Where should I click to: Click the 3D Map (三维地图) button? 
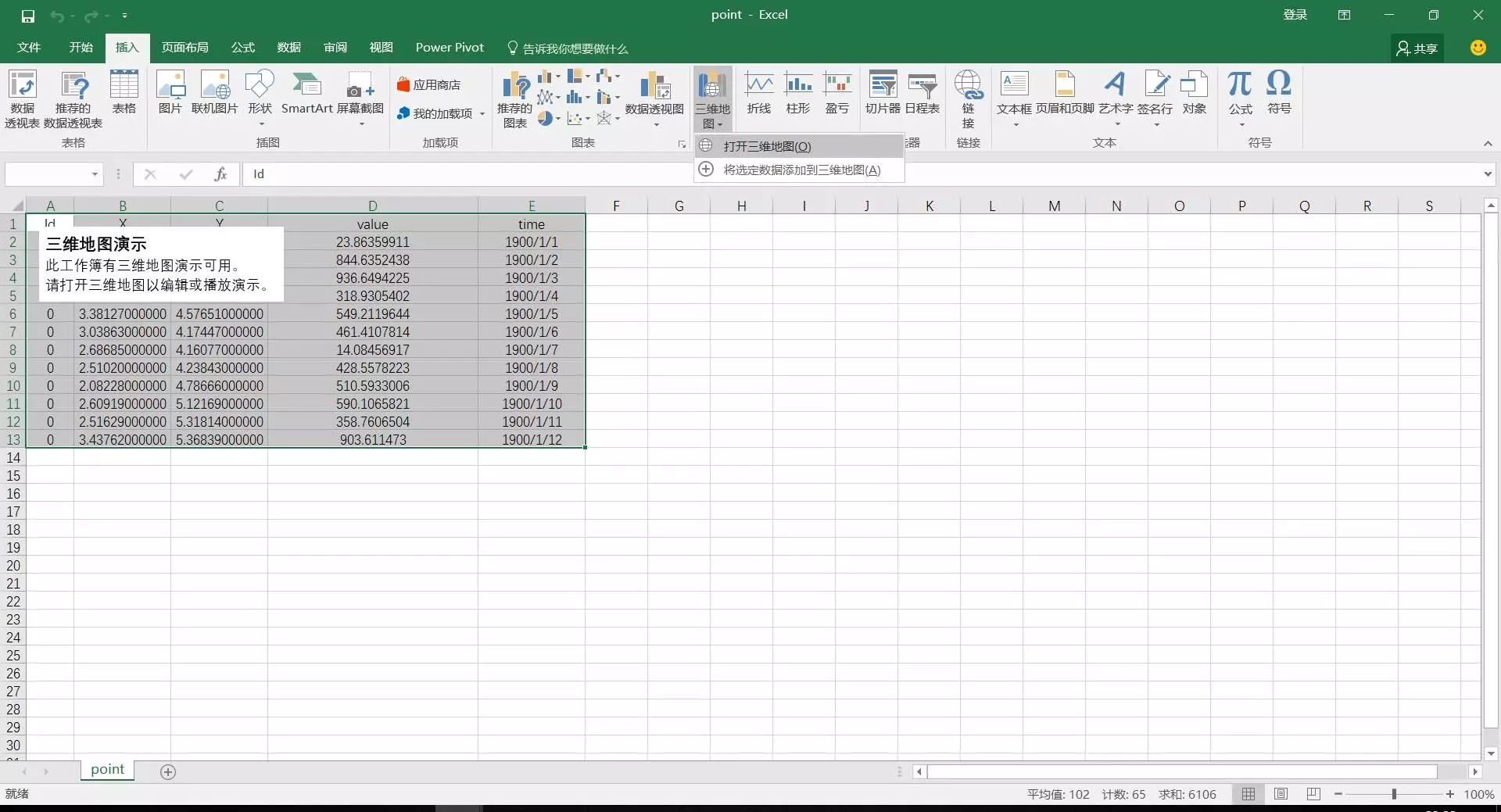712,99
